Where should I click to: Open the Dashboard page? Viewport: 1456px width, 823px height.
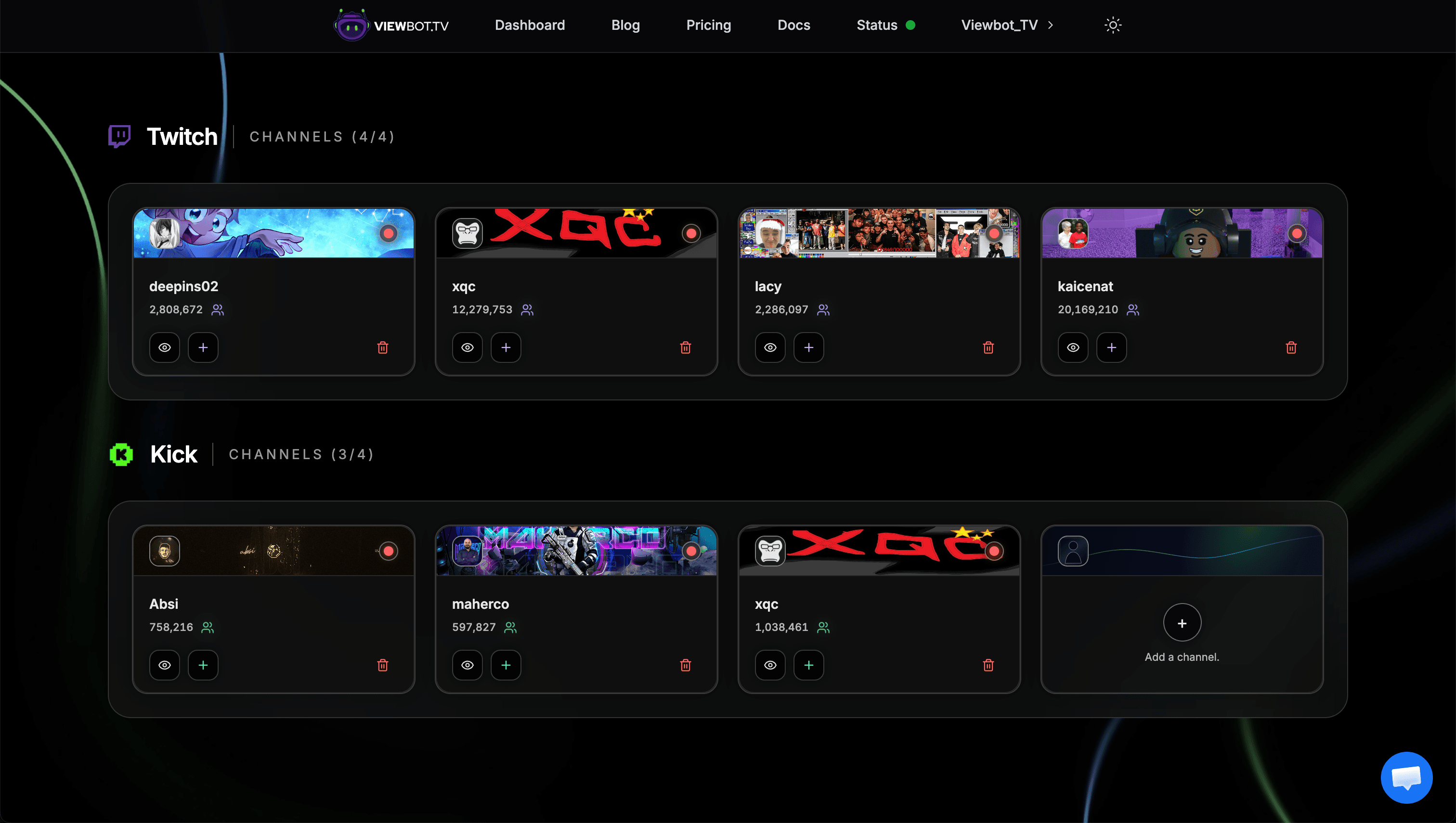pos(529,25)
